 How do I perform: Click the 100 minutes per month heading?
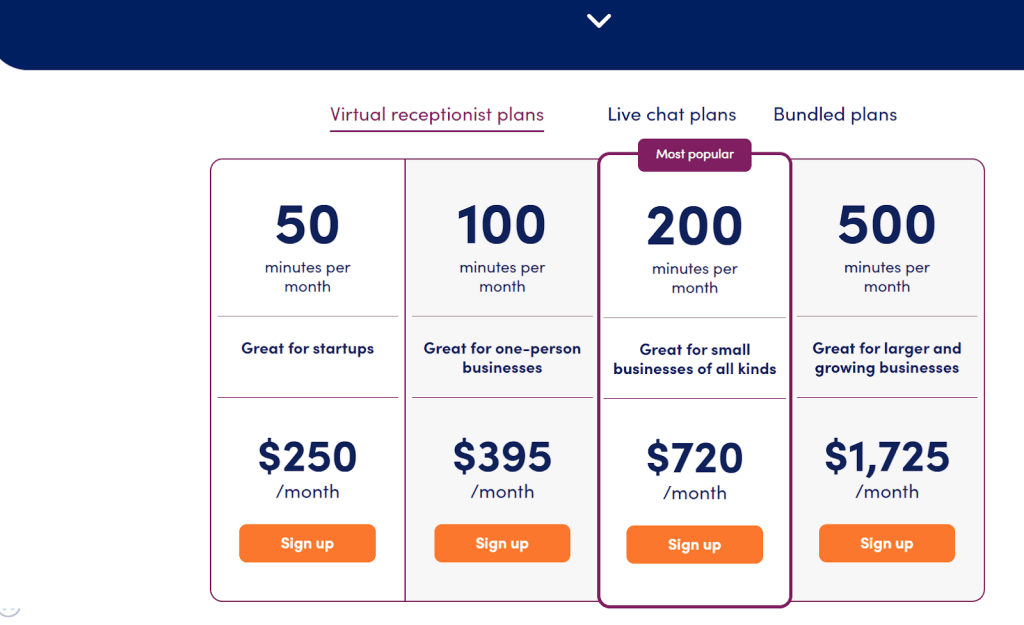point(502,224)
